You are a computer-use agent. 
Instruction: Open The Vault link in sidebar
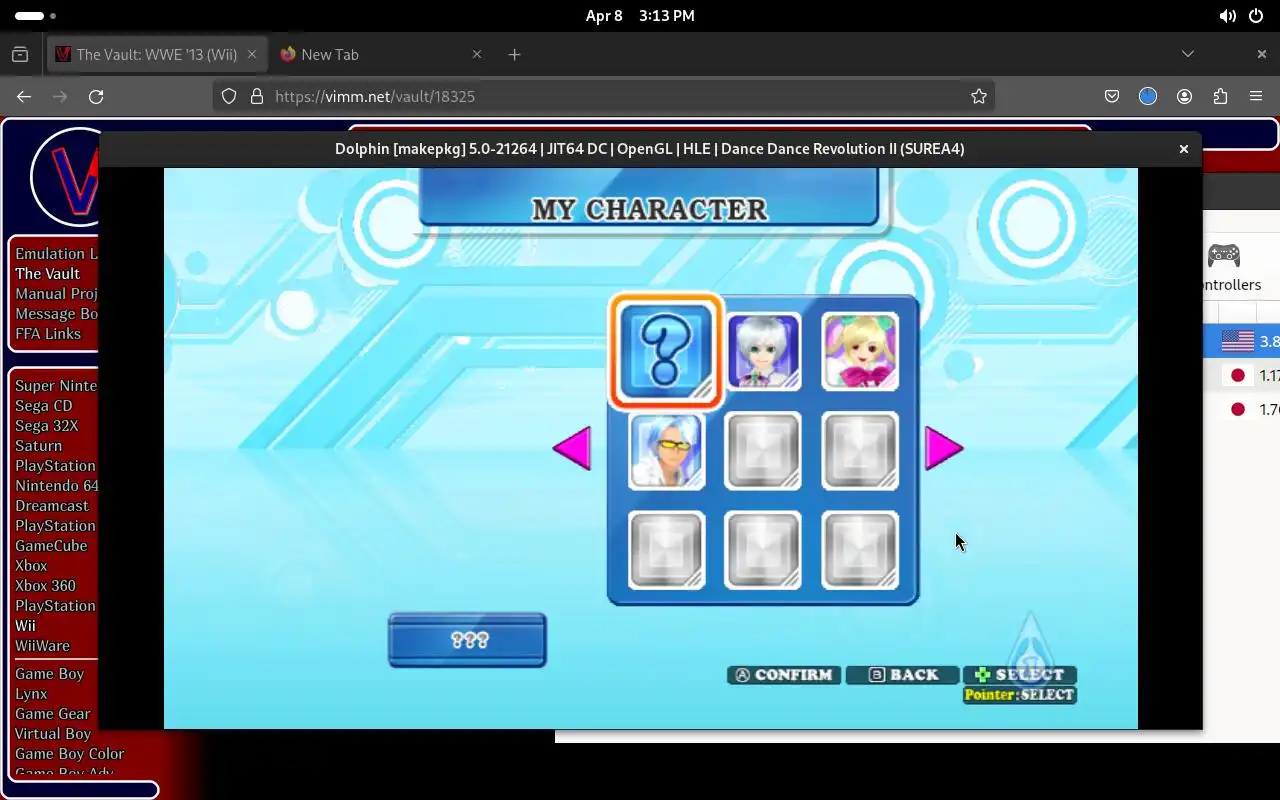pyautogui.click(x=47, y=273)
